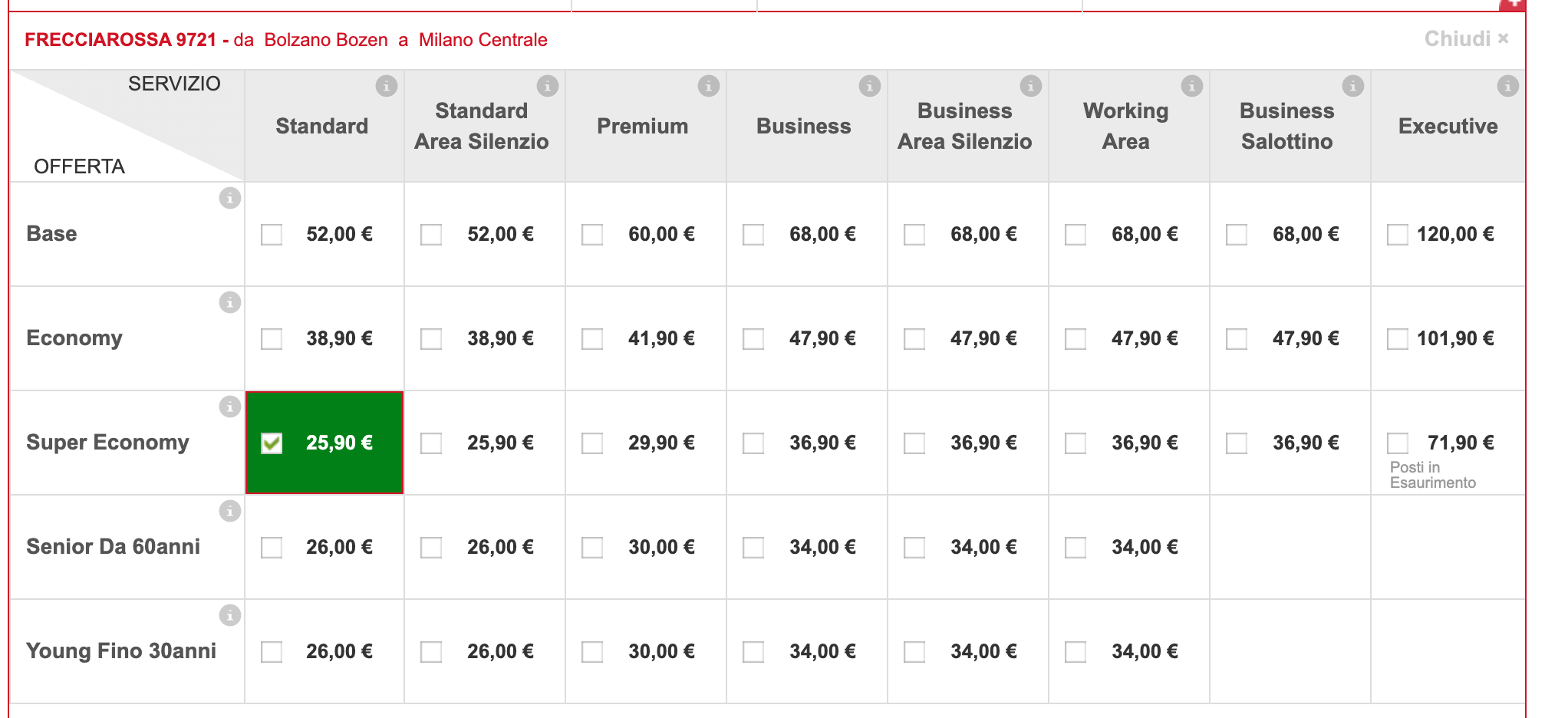Select Super Economy Business Salottino 36,90 € checkbox
The height and width of the screenshot is (718, 1568).
tap(1237, 443)
